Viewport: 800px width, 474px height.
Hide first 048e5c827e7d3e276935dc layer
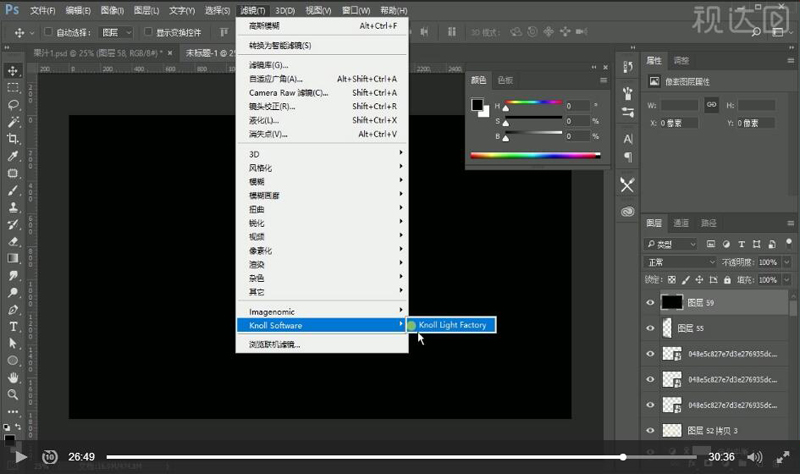pyautogui.click(x=650, y=354)
